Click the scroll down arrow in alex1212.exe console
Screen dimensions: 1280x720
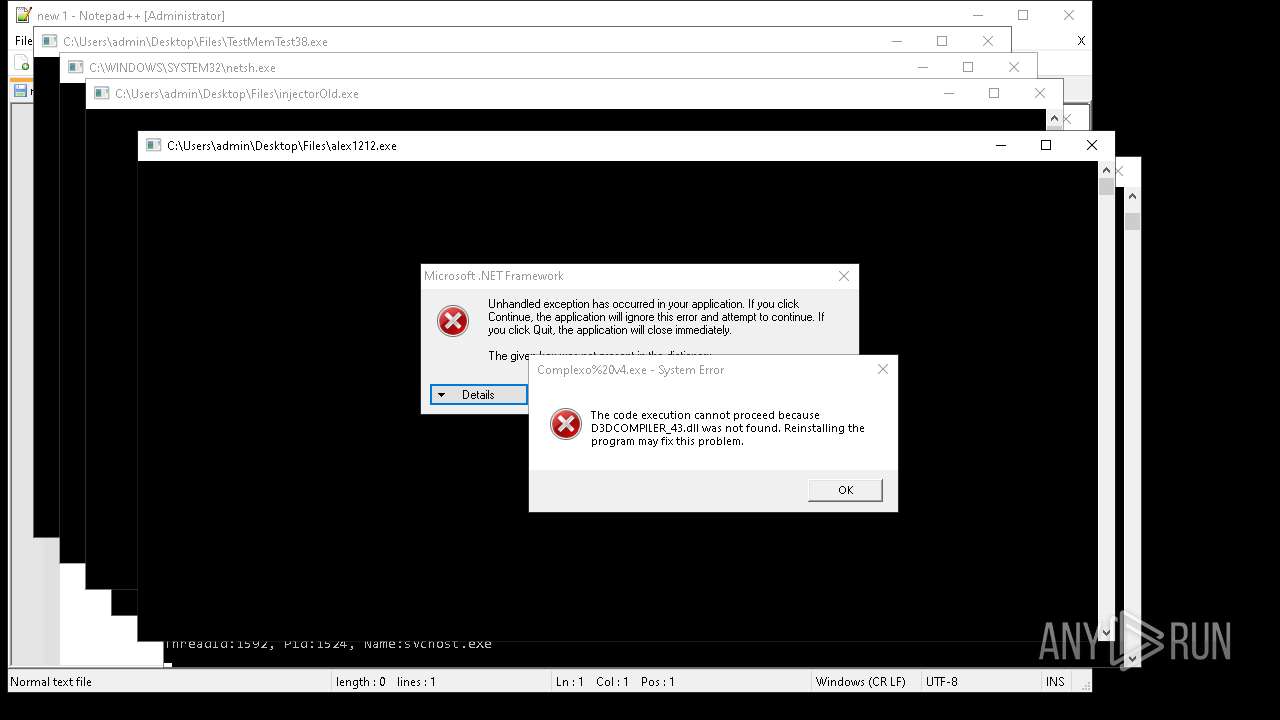point(1106,632)
